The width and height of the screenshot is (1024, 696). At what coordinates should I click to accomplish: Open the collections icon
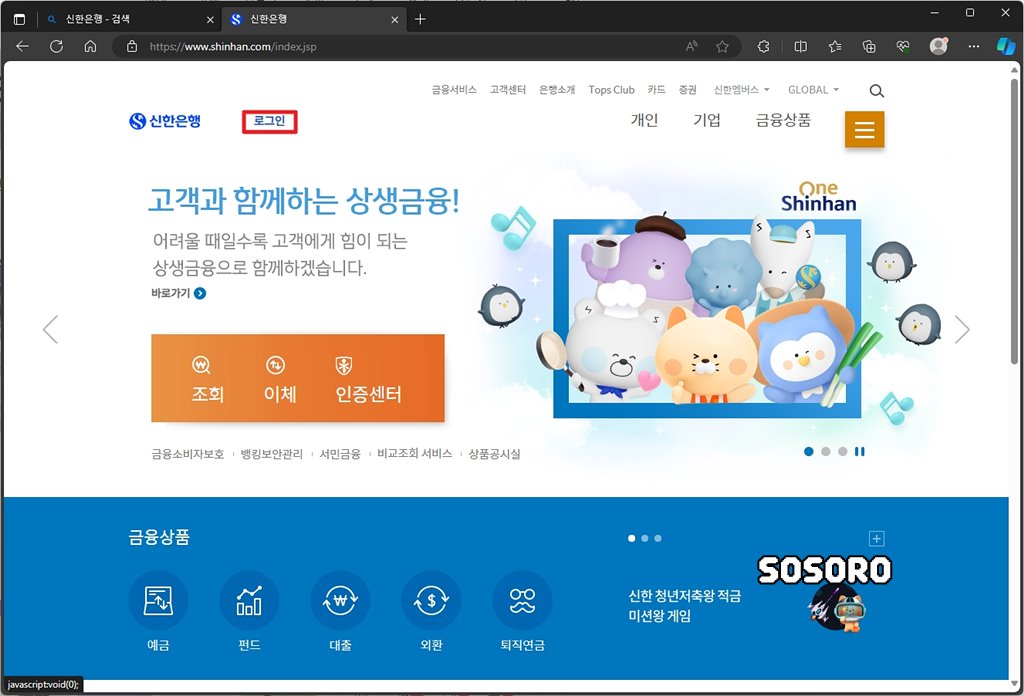click(x=869, y=46)
